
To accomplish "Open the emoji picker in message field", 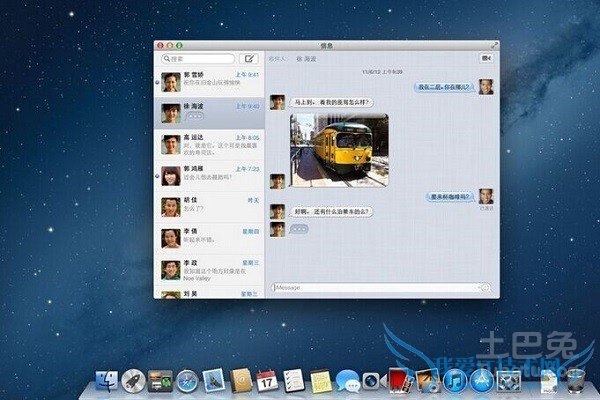I will point(485,288).
